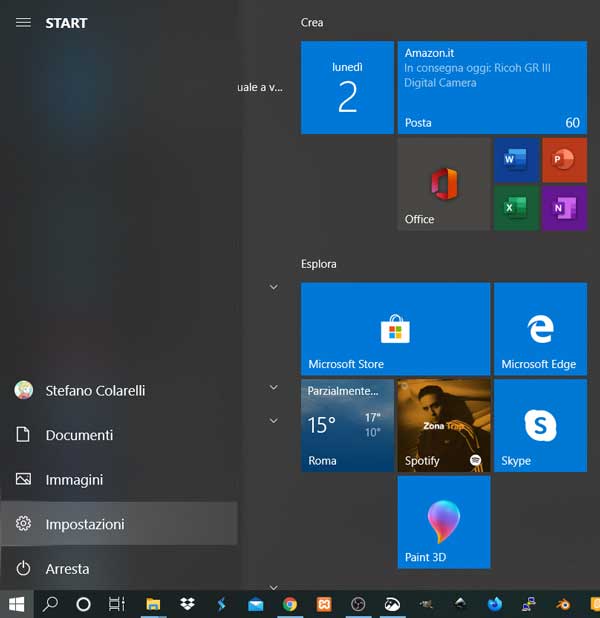
Task: Open File Explorer from the taskbar
Action: (153, 604)
